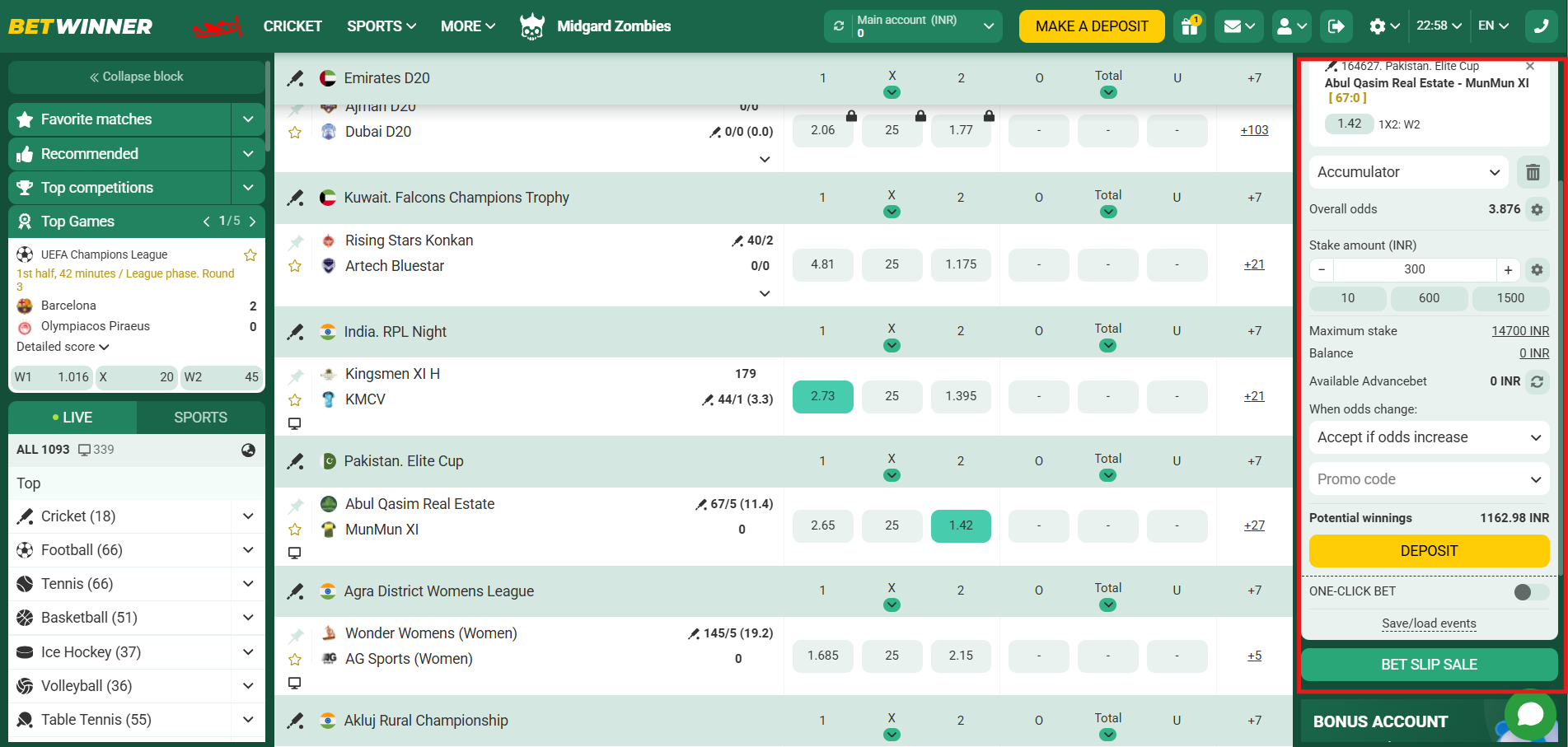
Task: Open the CRICKET menu in the top navigation
Action: tap(293, 26)
